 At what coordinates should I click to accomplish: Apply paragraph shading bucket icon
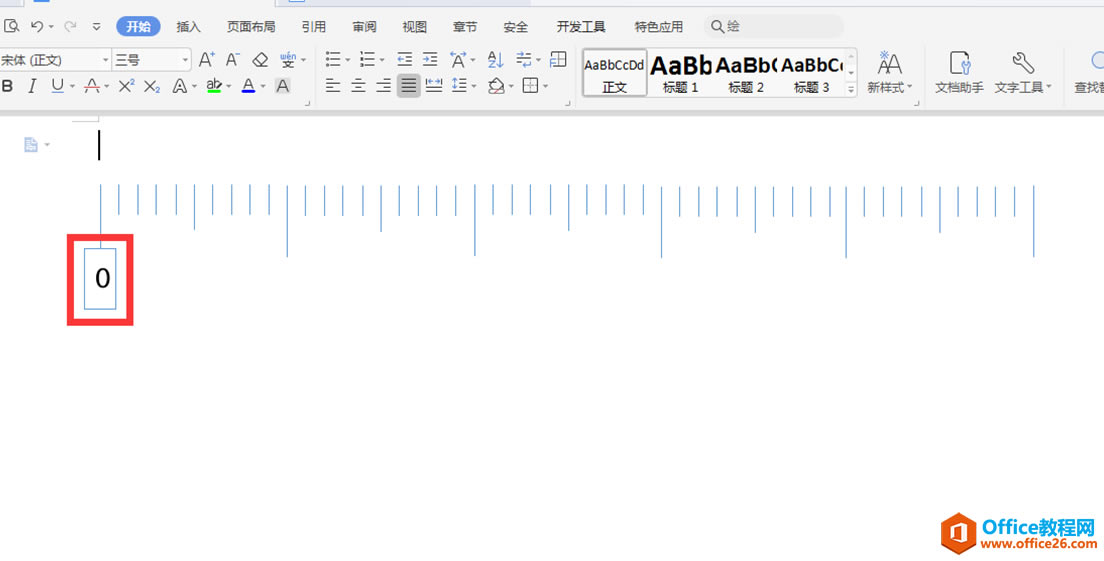coord(497,86)
